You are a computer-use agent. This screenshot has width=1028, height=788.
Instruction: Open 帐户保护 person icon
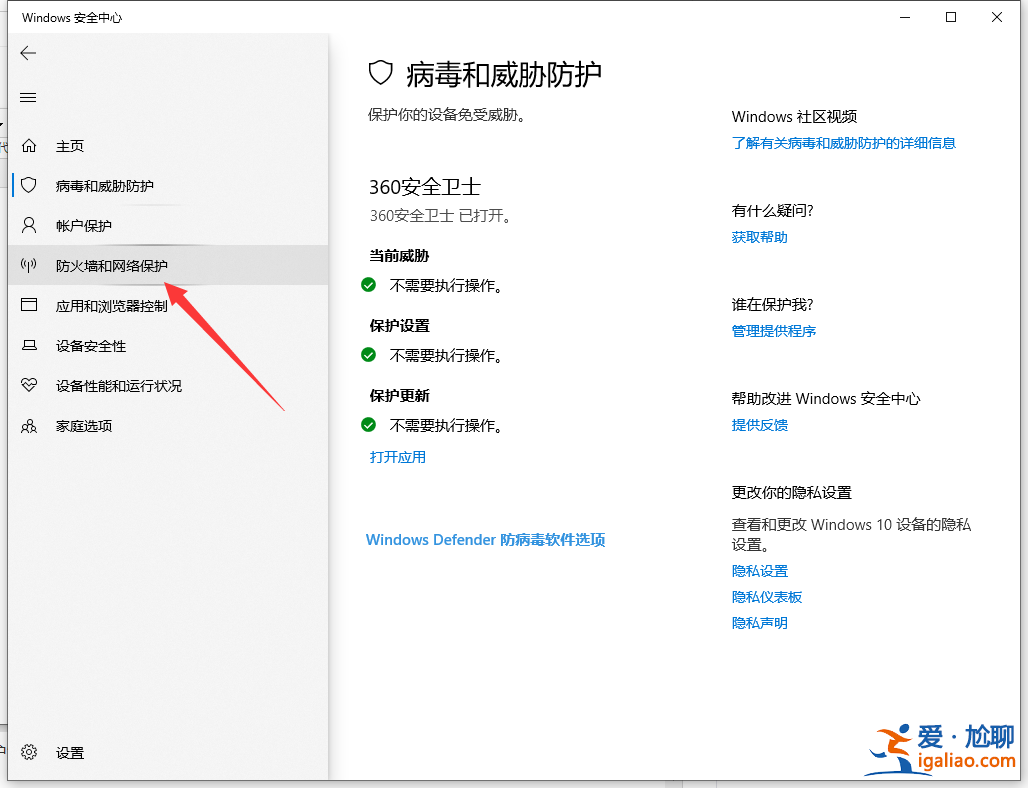point(28,225)
